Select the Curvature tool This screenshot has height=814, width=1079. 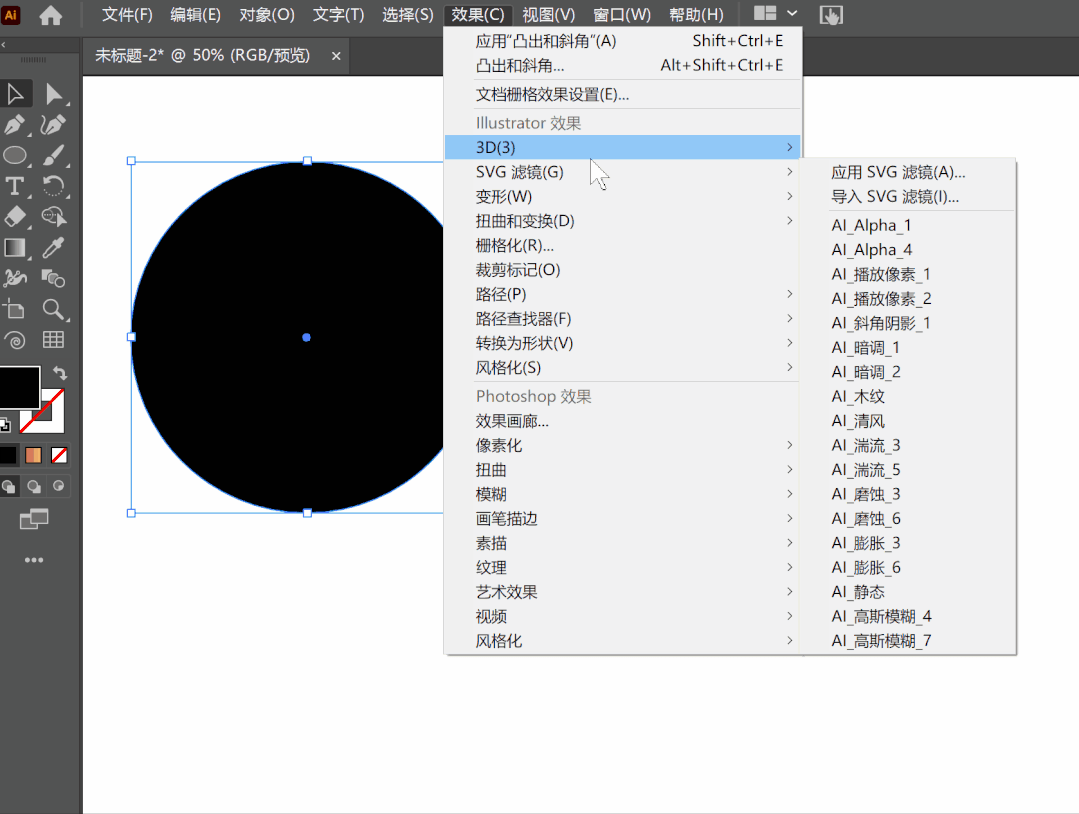(53, 125)
